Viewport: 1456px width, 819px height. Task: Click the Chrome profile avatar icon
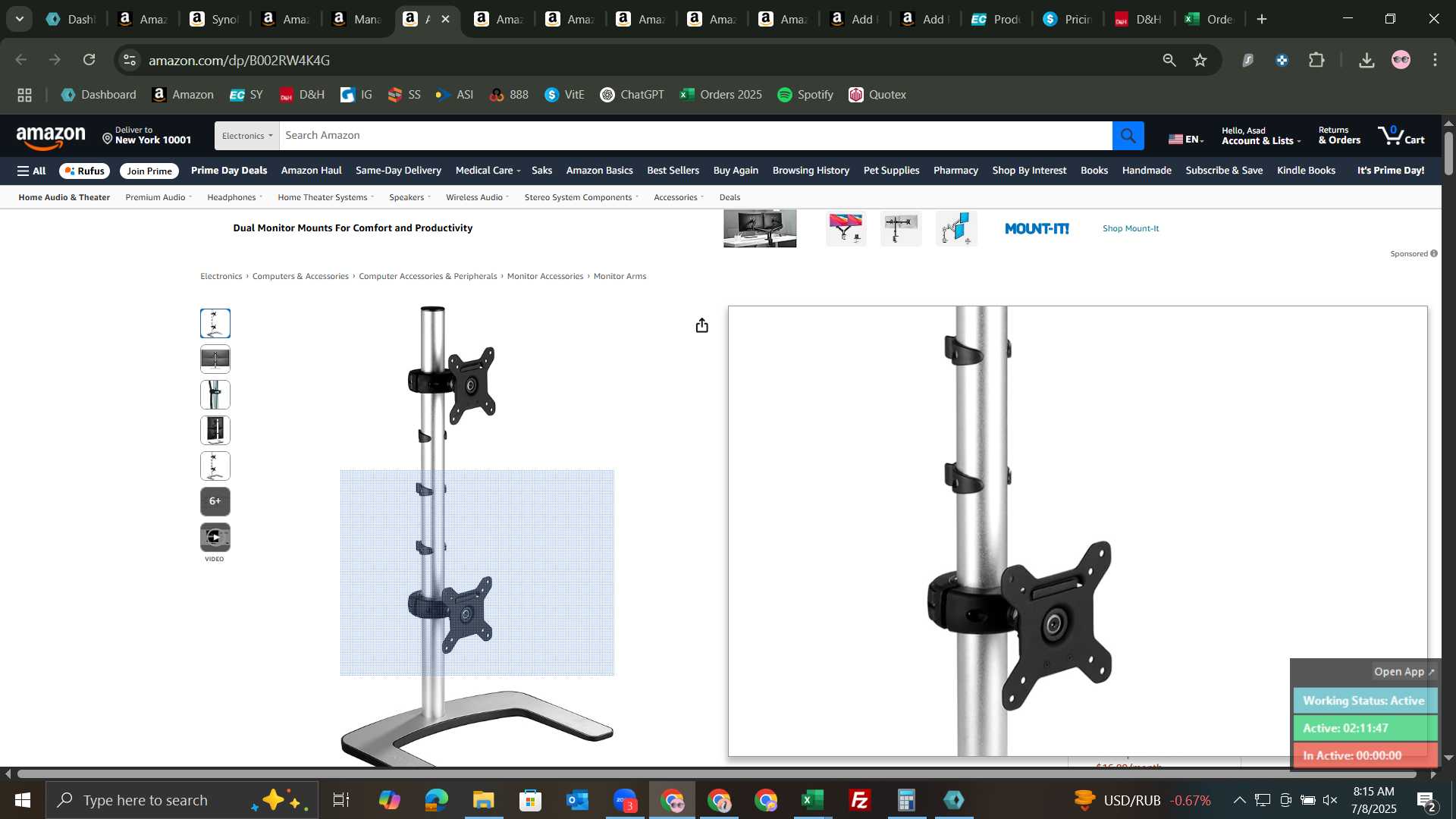tap(1401, 60)
